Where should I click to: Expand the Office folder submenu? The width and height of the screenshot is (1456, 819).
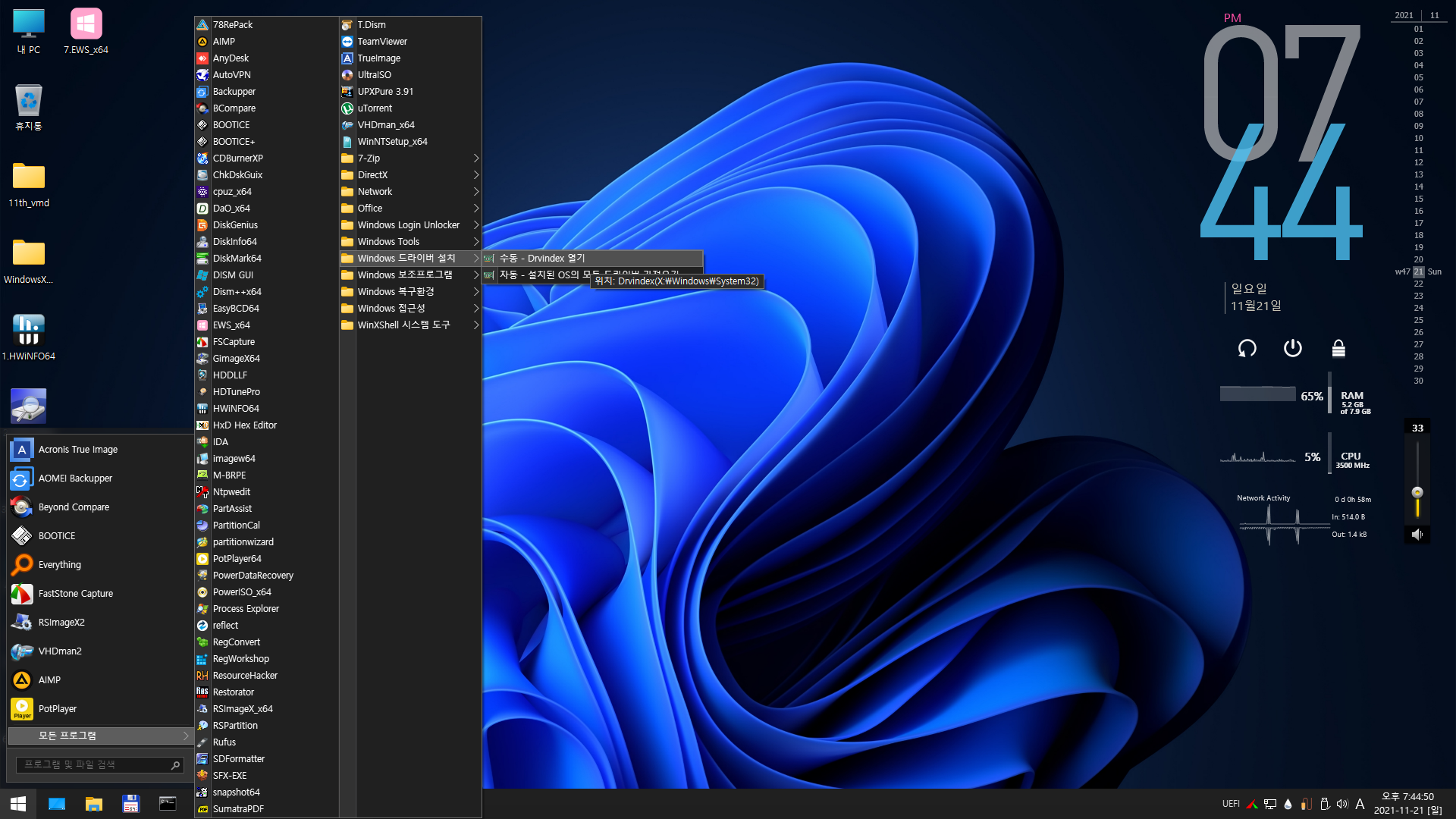click(x=410, y=209)
